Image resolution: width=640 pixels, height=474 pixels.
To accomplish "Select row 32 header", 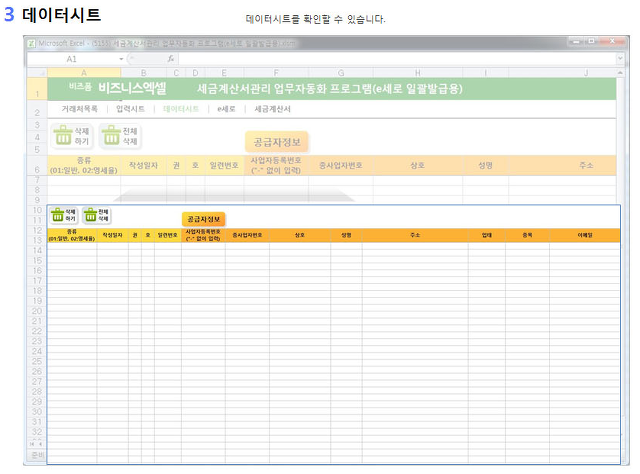I will (x=37, y=432).
